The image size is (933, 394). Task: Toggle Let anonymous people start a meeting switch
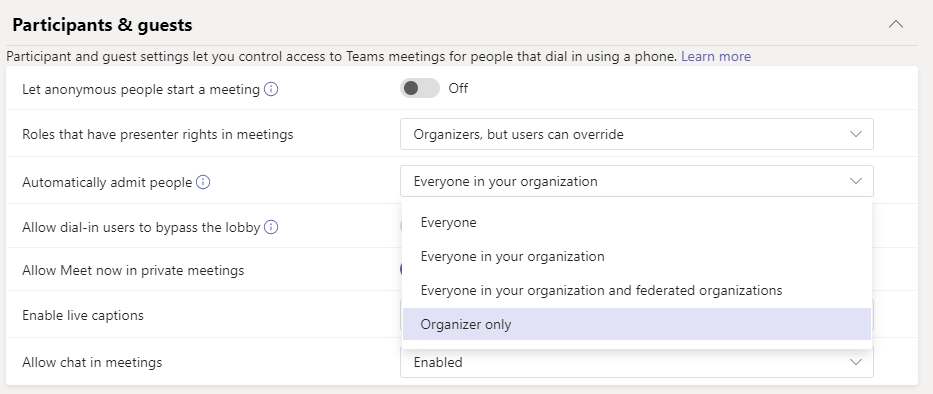(420, 88)
